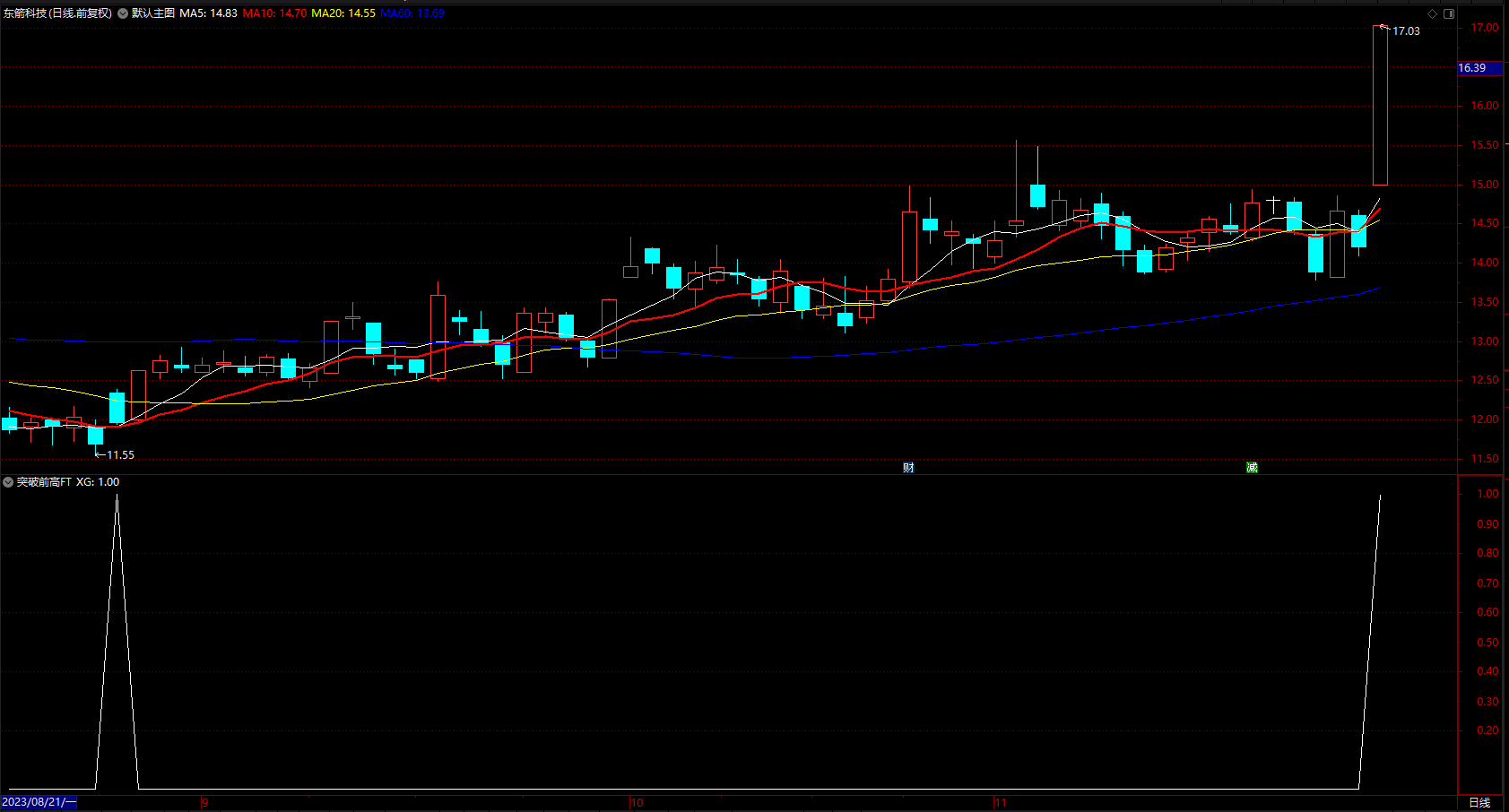
Task: Select the MA10: 14.70 indicator label
Action: pos(274,13)
